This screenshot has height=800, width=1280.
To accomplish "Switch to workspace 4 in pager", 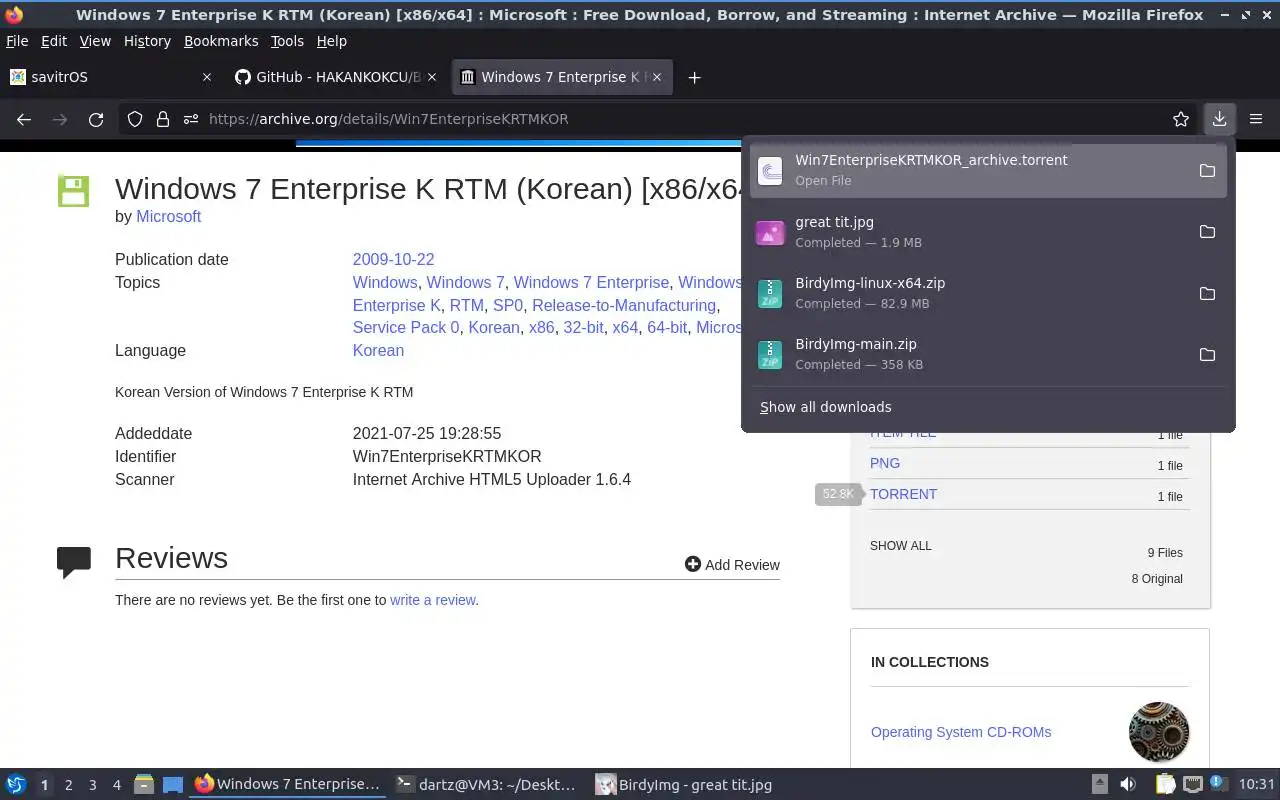I will [117, 785].
